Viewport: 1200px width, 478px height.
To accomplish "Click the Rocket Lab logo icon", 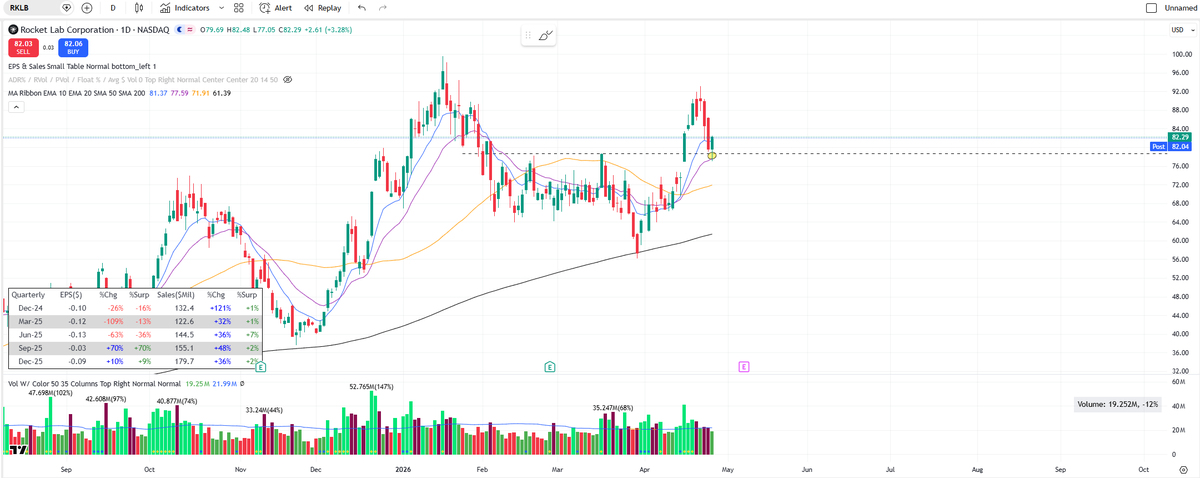I will pyautogui.click(x=13, y=30).
